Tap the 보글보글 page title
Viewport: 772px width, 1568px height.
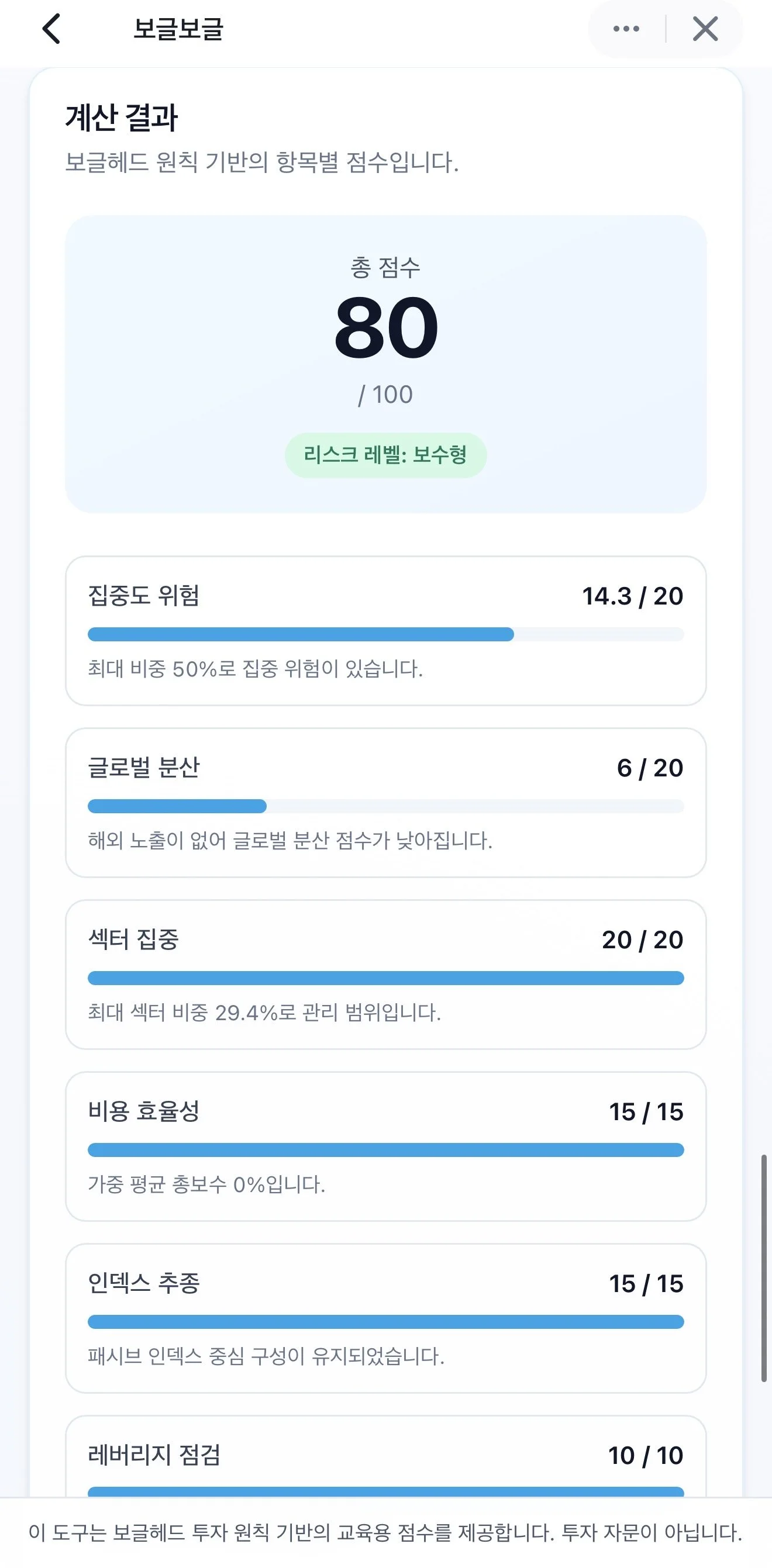pos(178,29)
